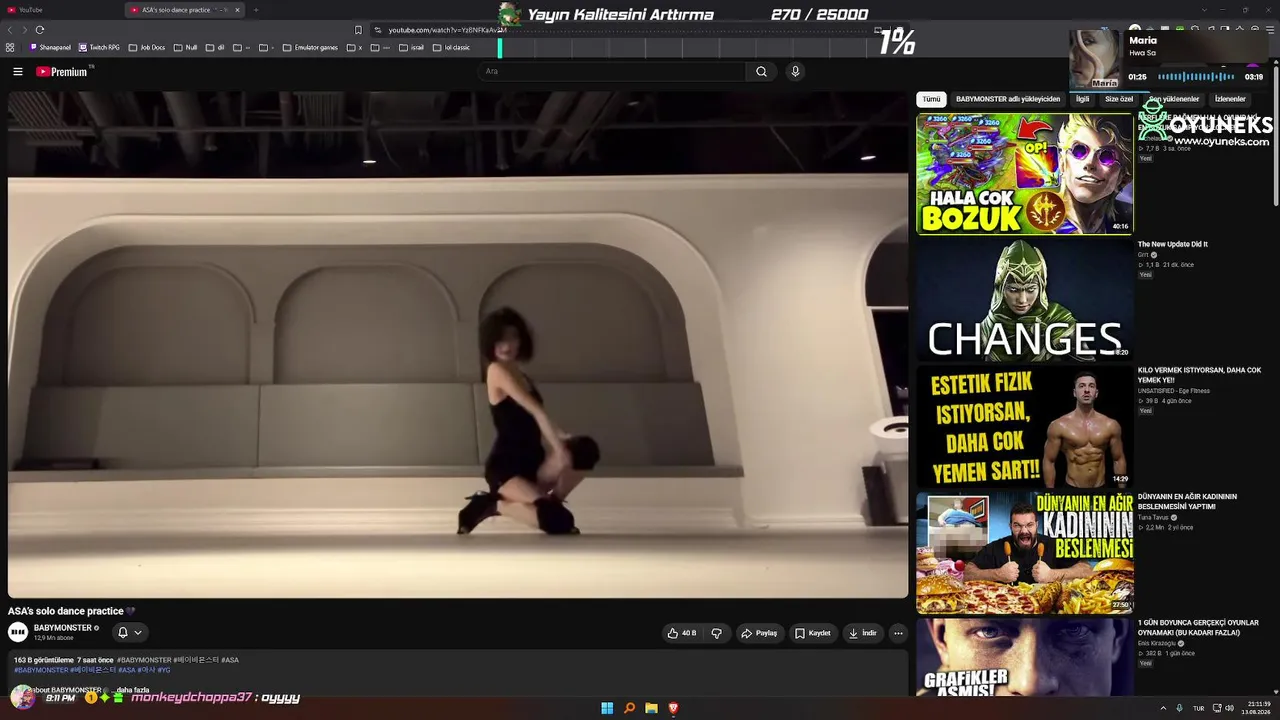The image size is (1280, 720).
Task: Open Brave browser from the taskbar
Action: click(673, 708)
